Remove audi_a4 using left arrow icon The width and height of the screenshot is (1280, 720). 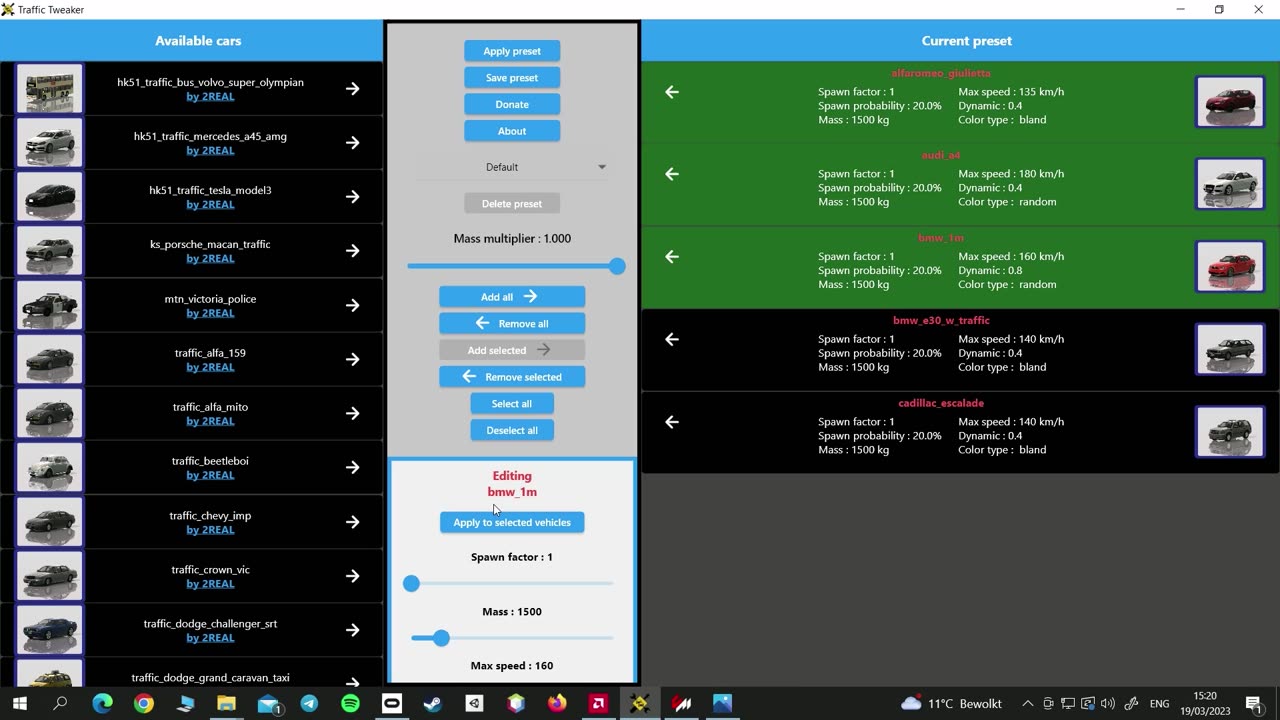coord(672,174)
